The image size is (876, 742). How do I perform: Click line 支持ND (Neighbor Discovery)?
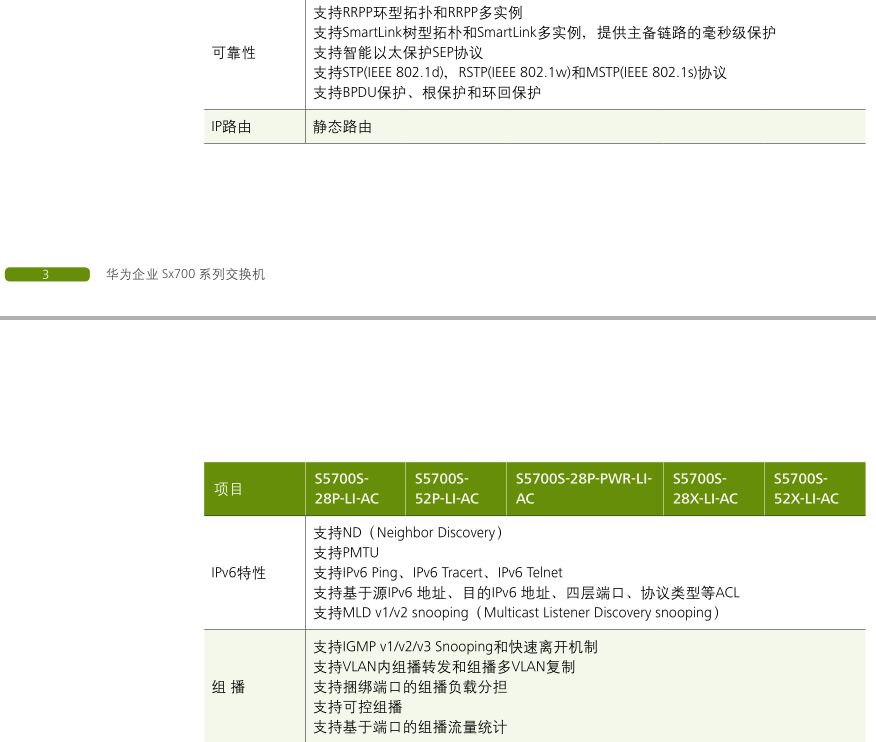[x=408, y=533]
